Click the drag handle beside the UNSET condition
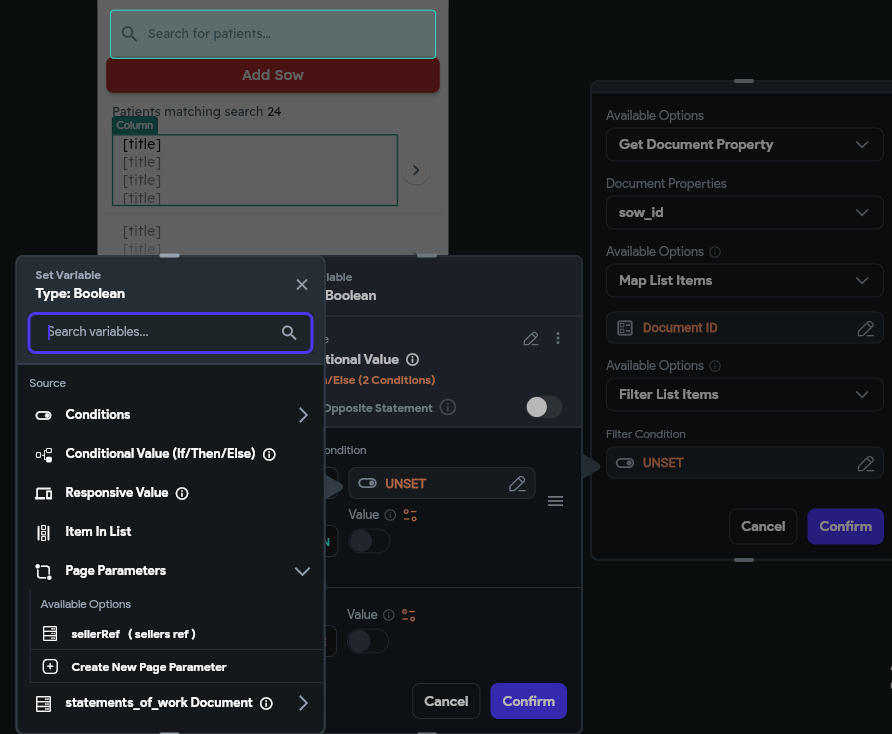The height and width of the screenshot is (734, 892). click(x=555, y=501)
